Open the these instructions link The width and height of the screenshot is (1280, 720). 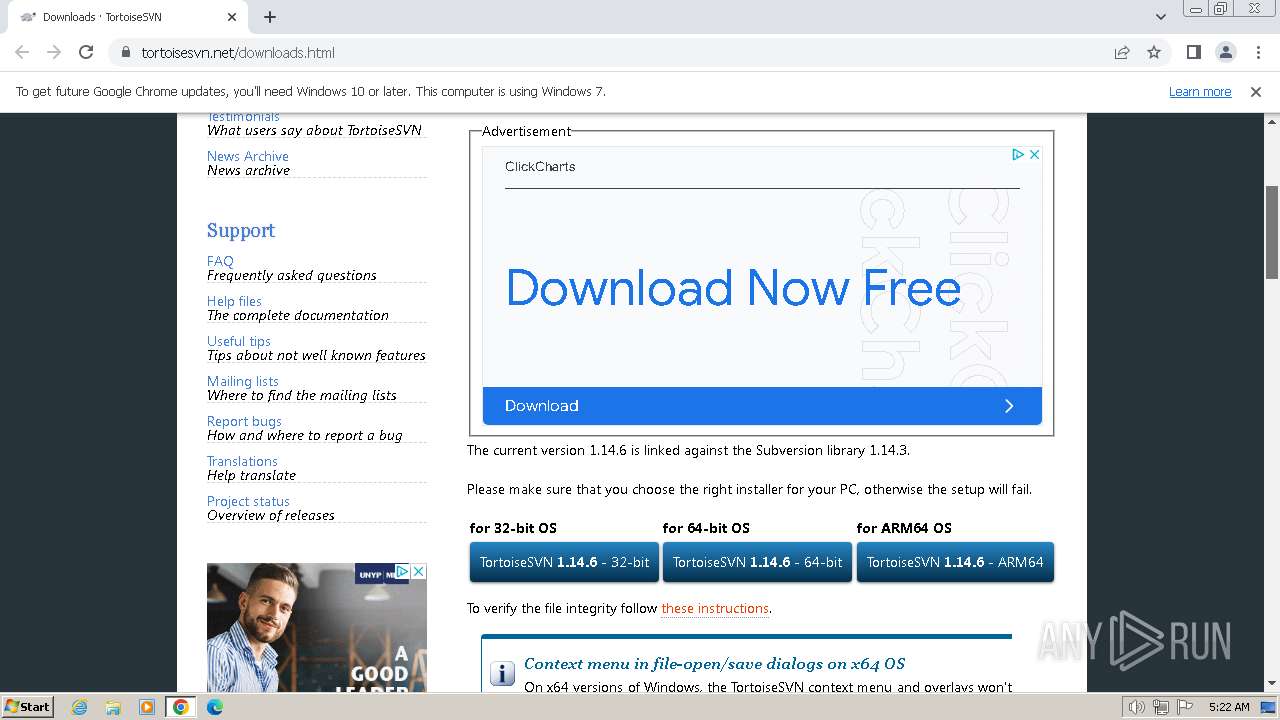[x=715, y=608]
